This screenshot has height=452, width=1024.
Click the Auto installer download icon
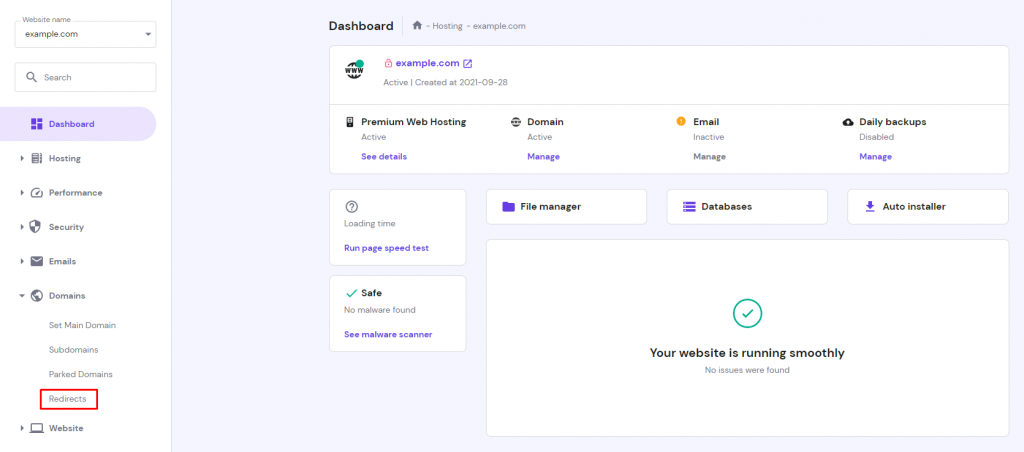[x=869, y=207]
